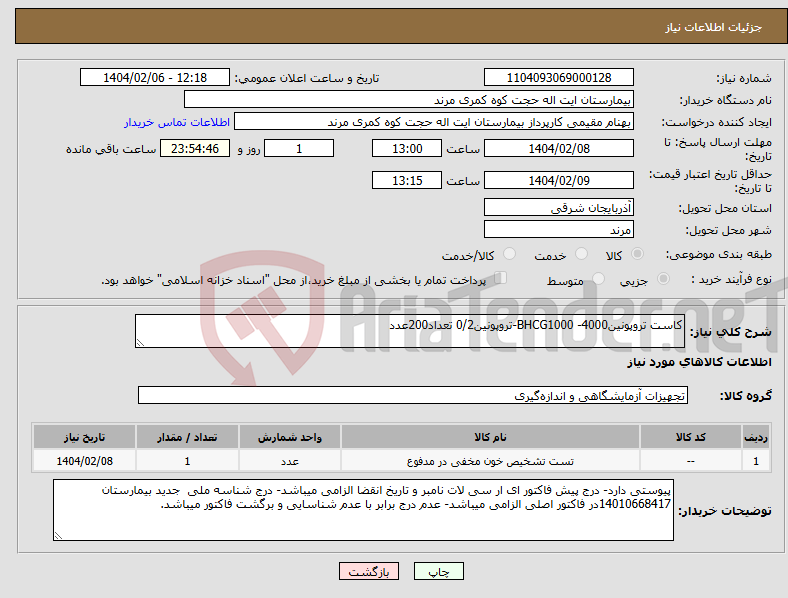Click the buyer notes text area
Viewport: 788px width, 598px height.
click(363, 510)
